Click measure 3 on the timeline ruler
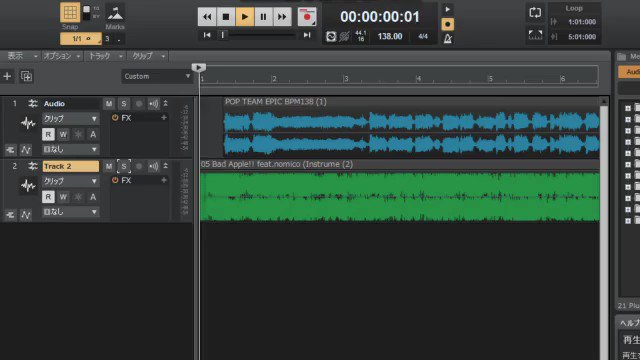The image size is (640, 360). pyautogui.click(x=346, y=78)
